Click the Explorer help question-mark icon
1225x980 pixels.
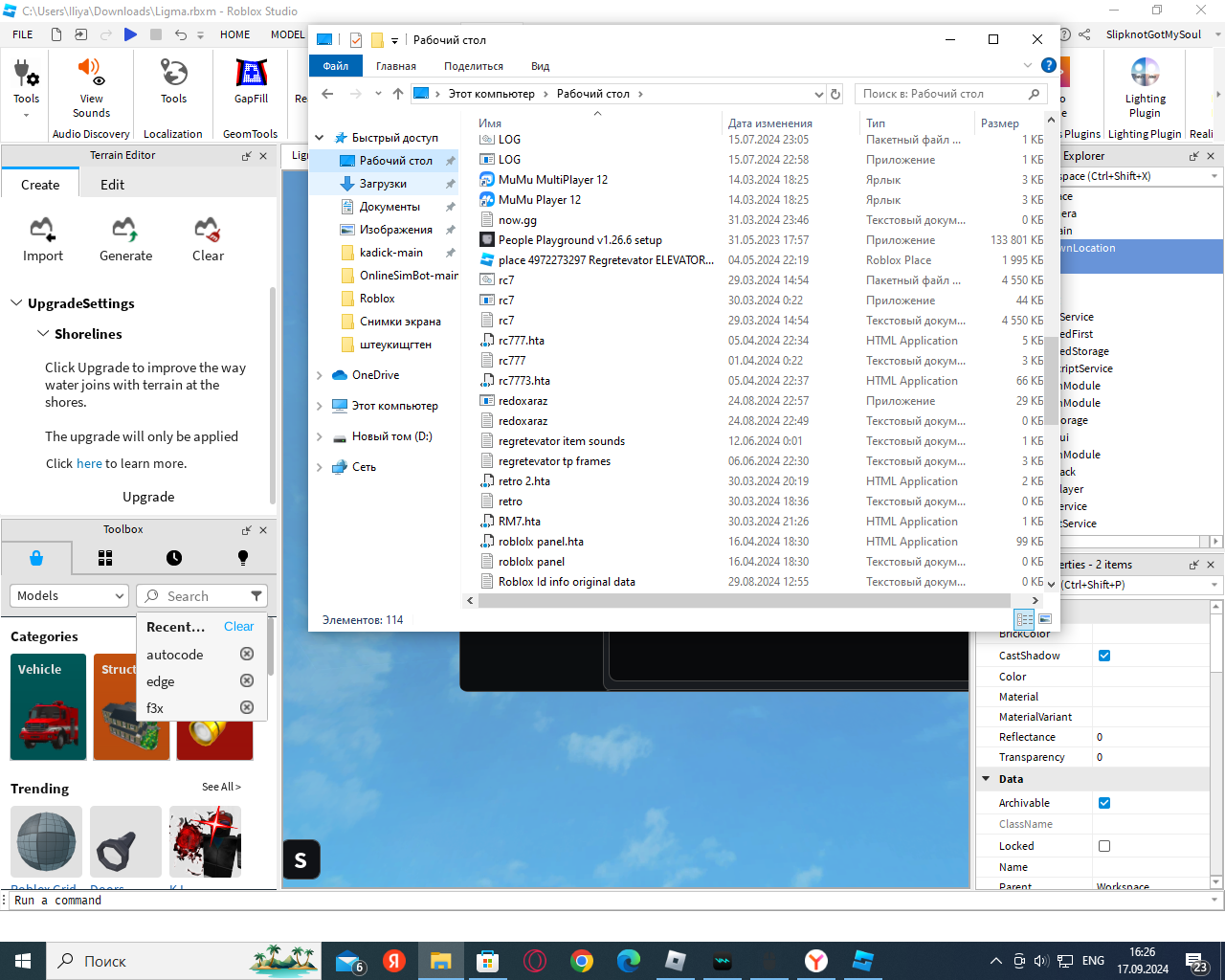pos(1049,65)
